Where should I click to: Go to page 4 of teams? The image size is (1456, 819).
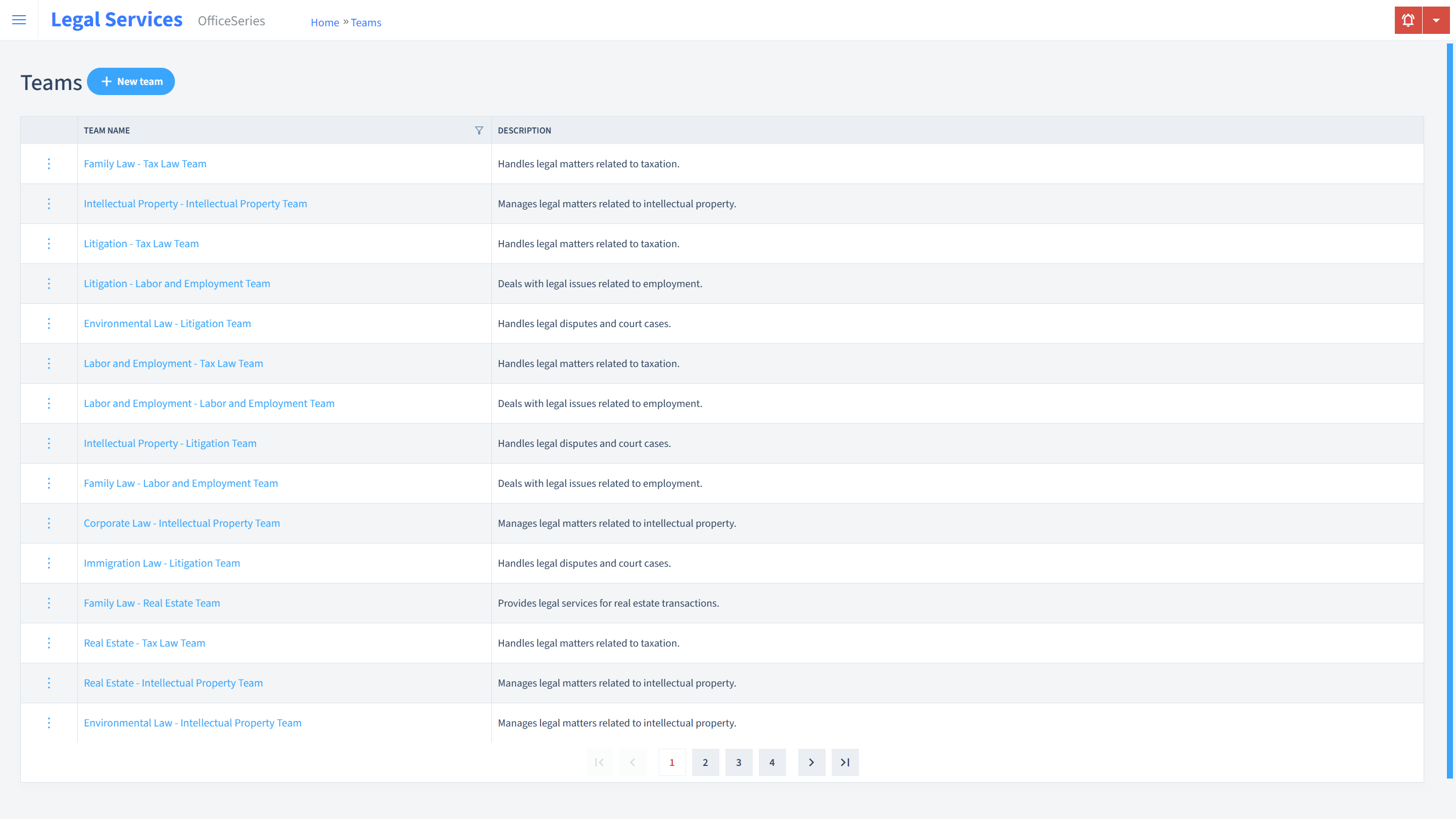pyautogui.click(x=772, y=762)
